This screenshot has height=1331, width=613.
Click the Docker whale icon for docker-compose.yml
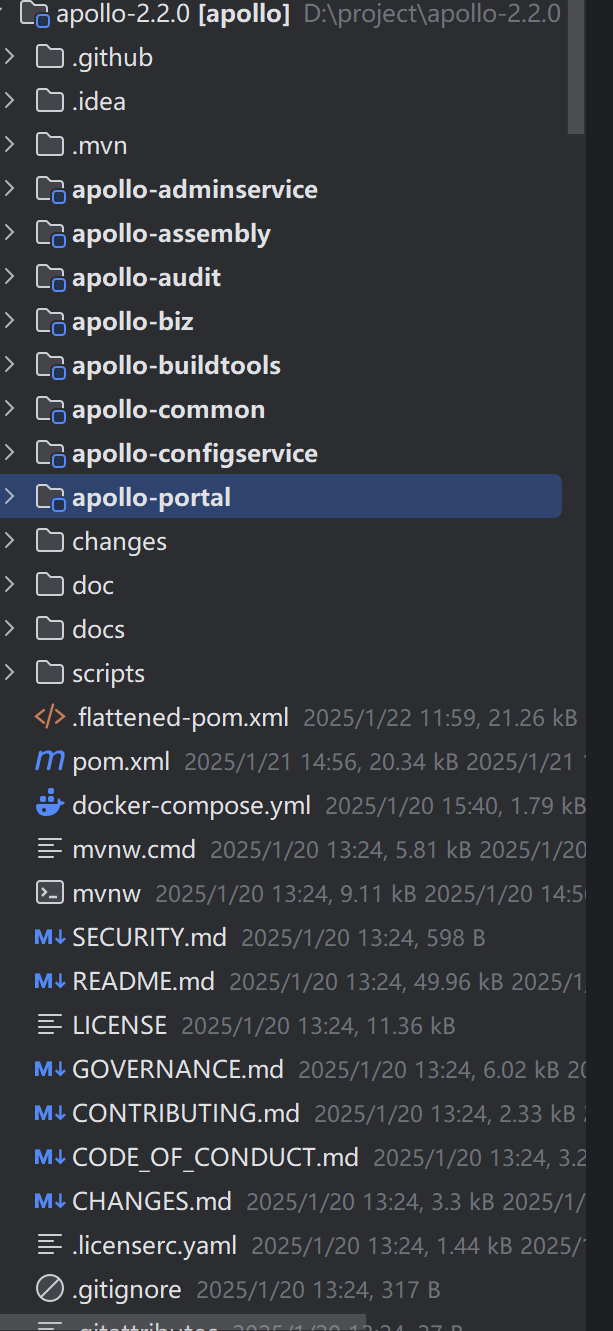point(48,805)
